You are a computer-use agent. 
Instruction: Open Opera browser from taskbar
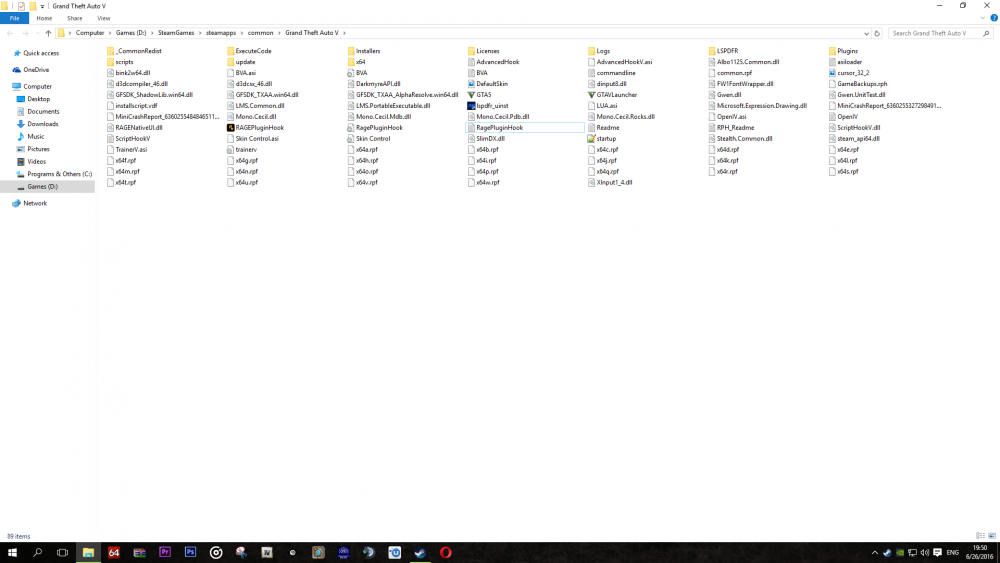tap(445, 552)
